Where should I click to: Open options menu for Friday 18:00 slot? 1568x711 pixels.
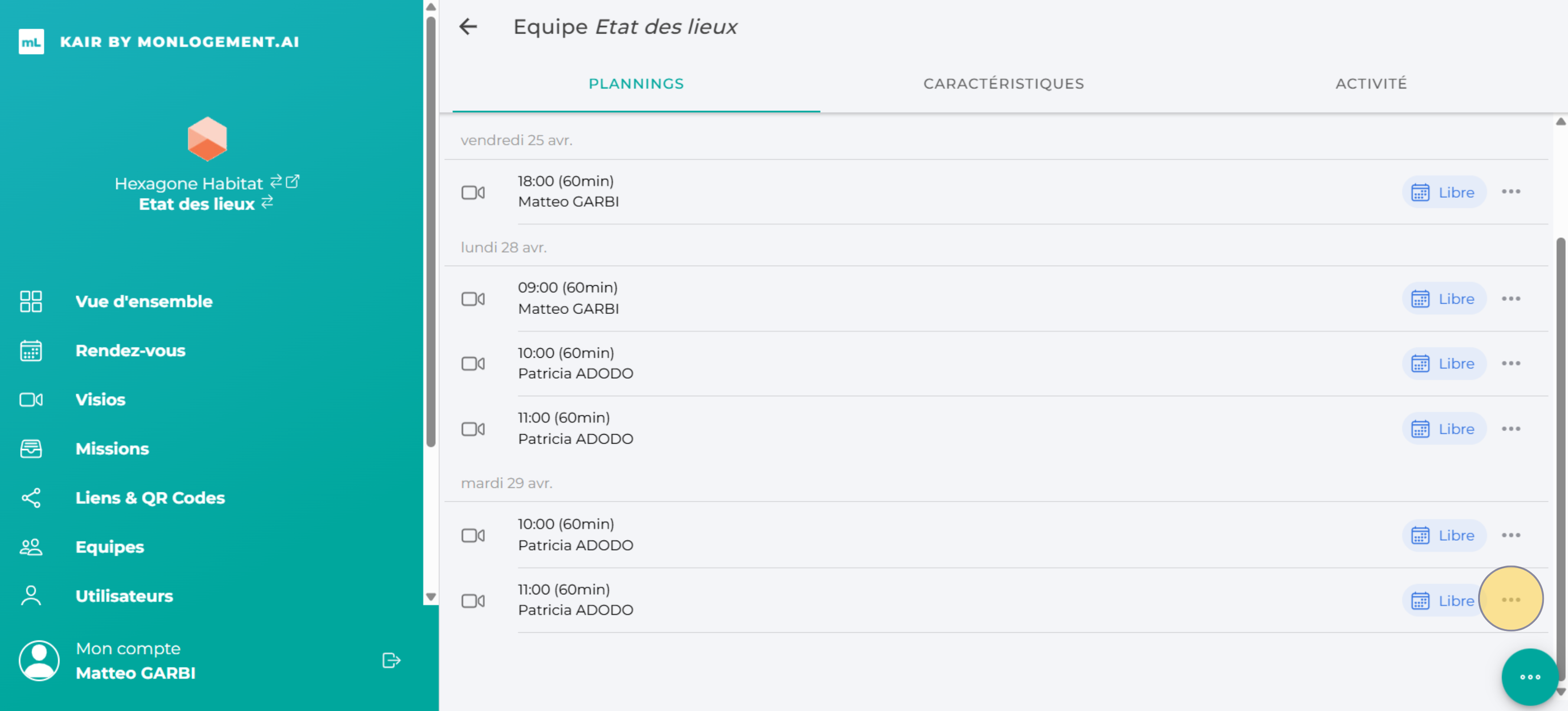[1510, 192]
